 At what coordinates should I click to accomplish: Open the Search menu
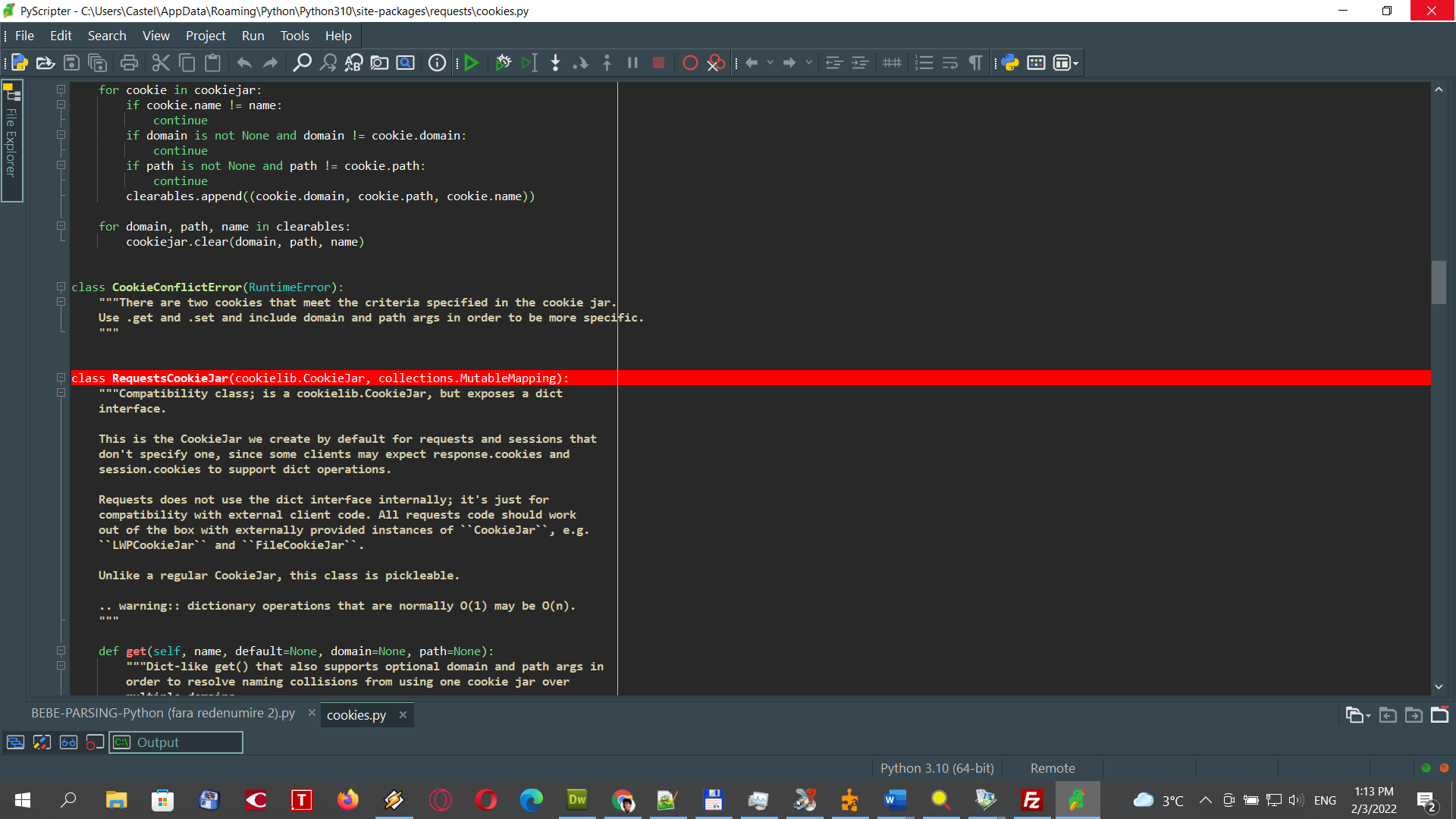click(107, 36)
